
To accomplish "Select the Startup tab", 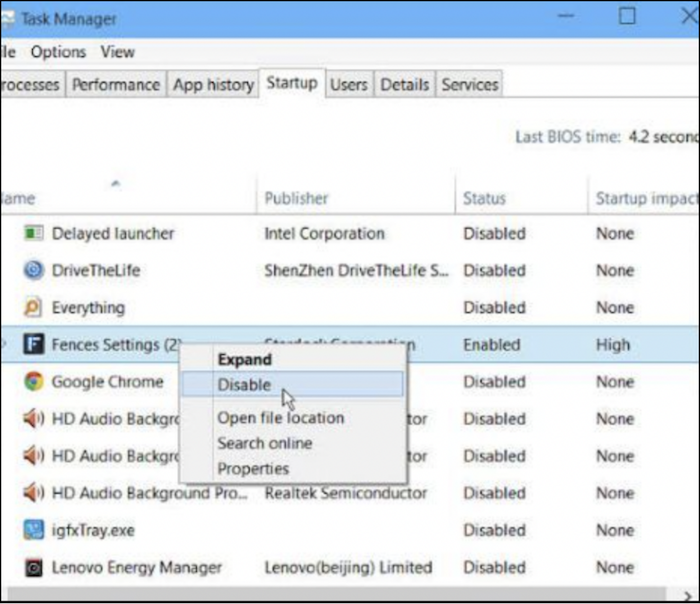I will pyautogui.click(x=292, y=83).
